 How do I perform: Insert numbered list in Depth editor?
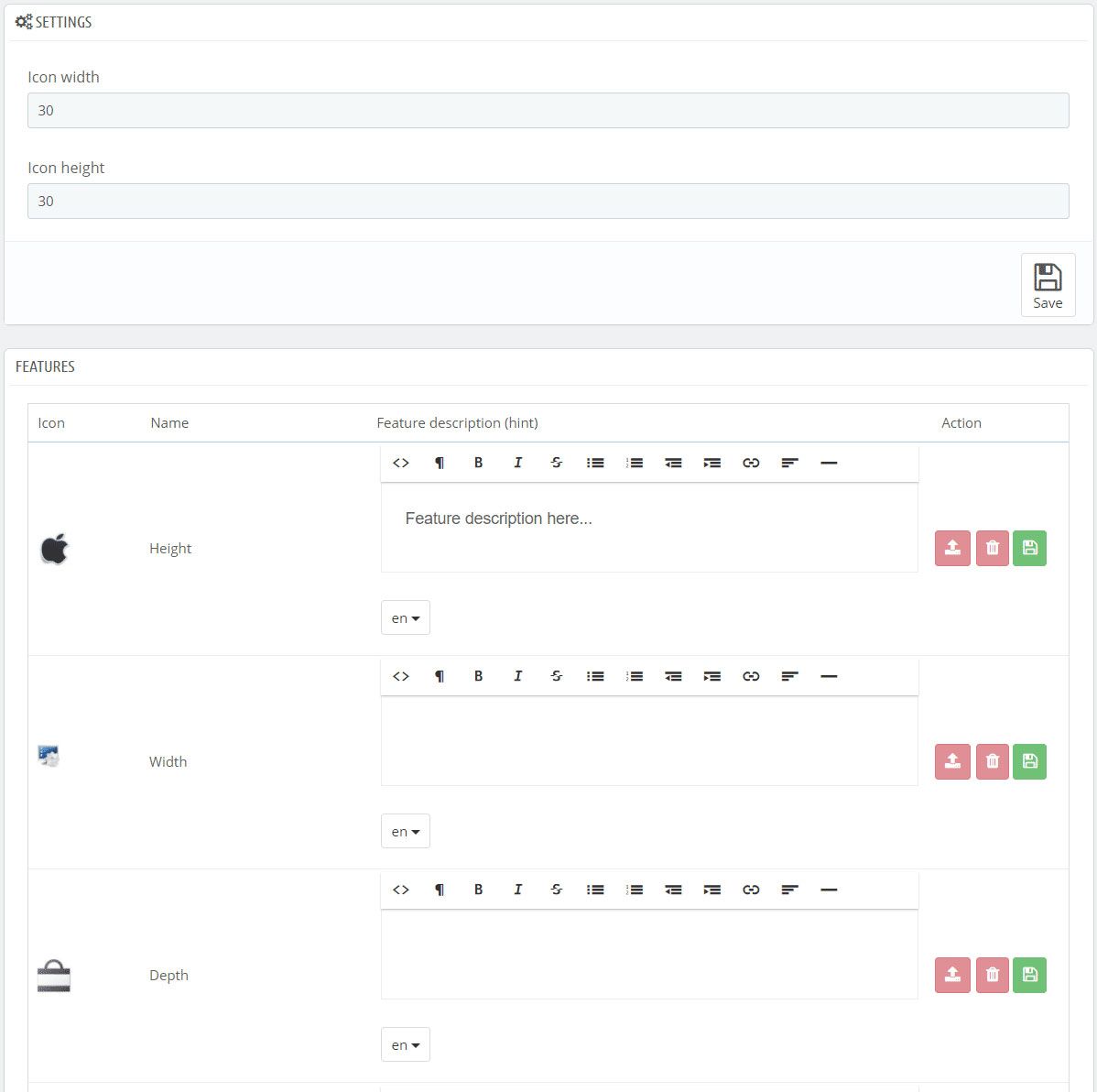click(x=635, y=890)
